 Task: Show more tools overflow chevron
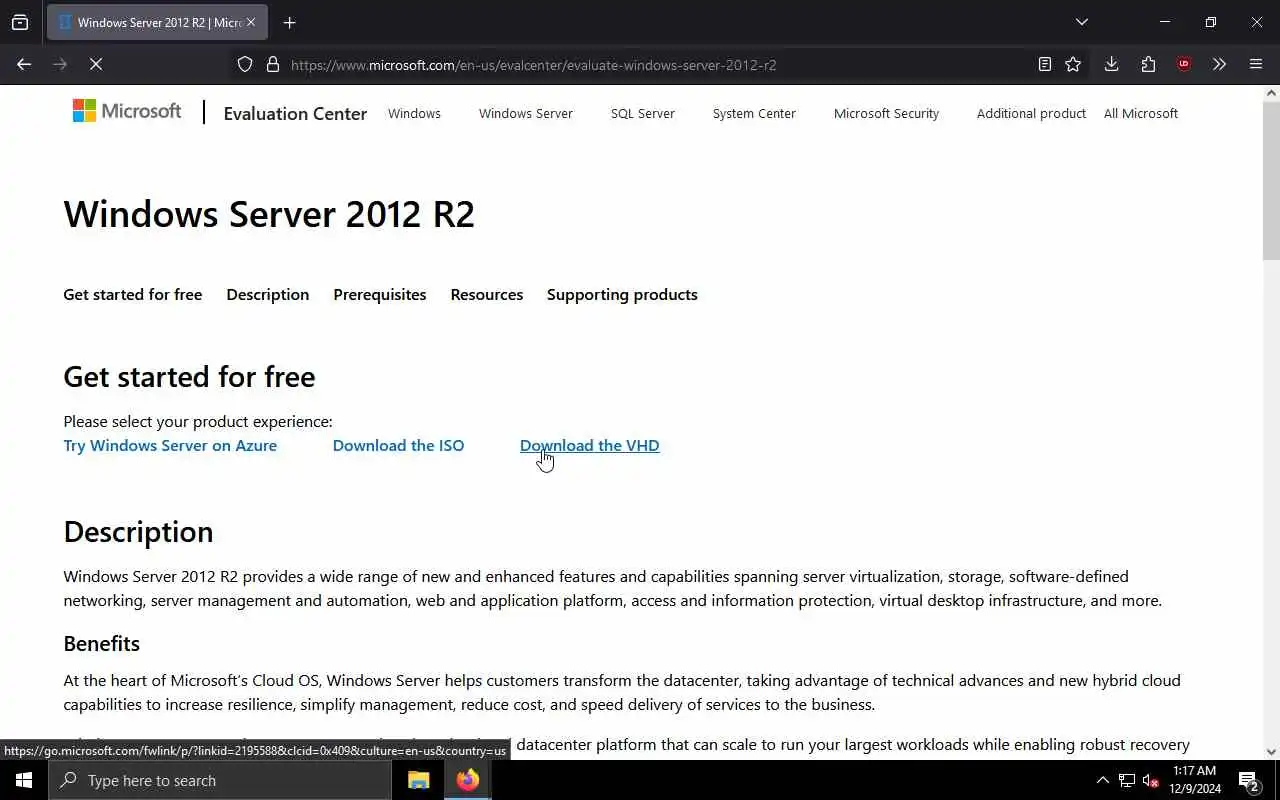pyautogui.click(x=1219, y=64)
